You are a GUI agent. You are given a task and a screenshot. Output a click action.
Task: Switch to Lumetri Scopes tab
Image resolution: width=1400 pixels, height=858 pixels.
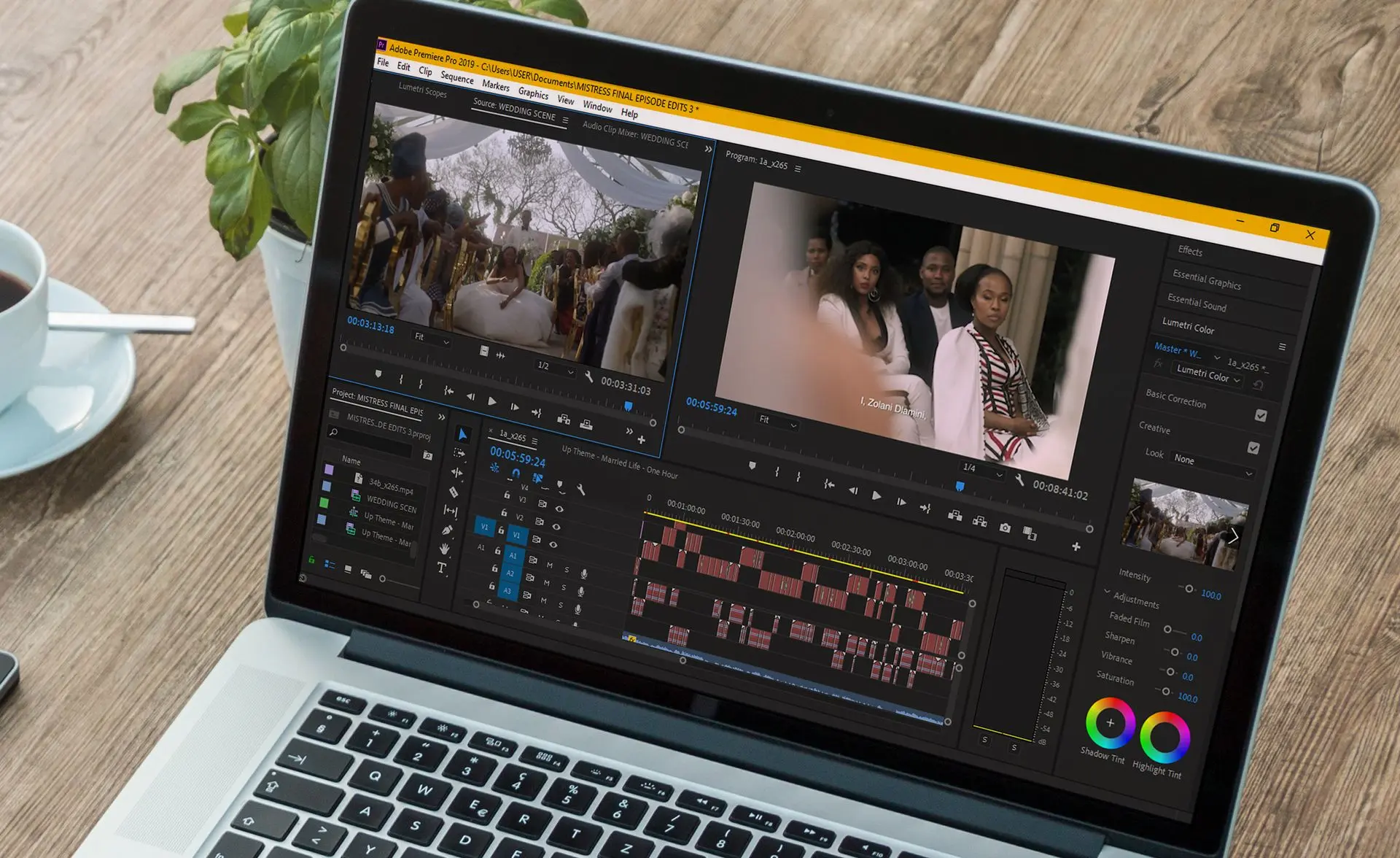coord(422,90)
